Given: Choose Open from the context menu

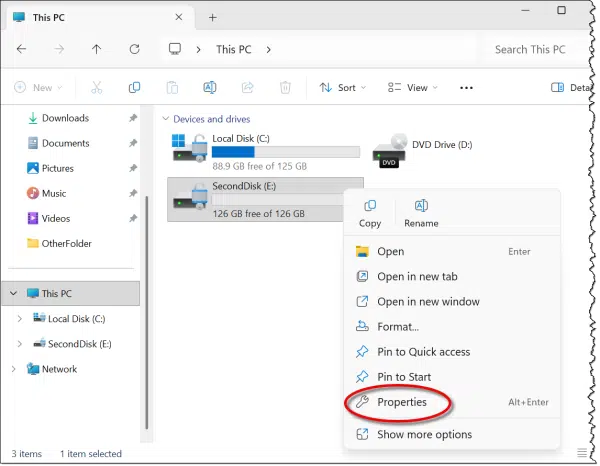Looking at the screenshot, I should point(452,251).
